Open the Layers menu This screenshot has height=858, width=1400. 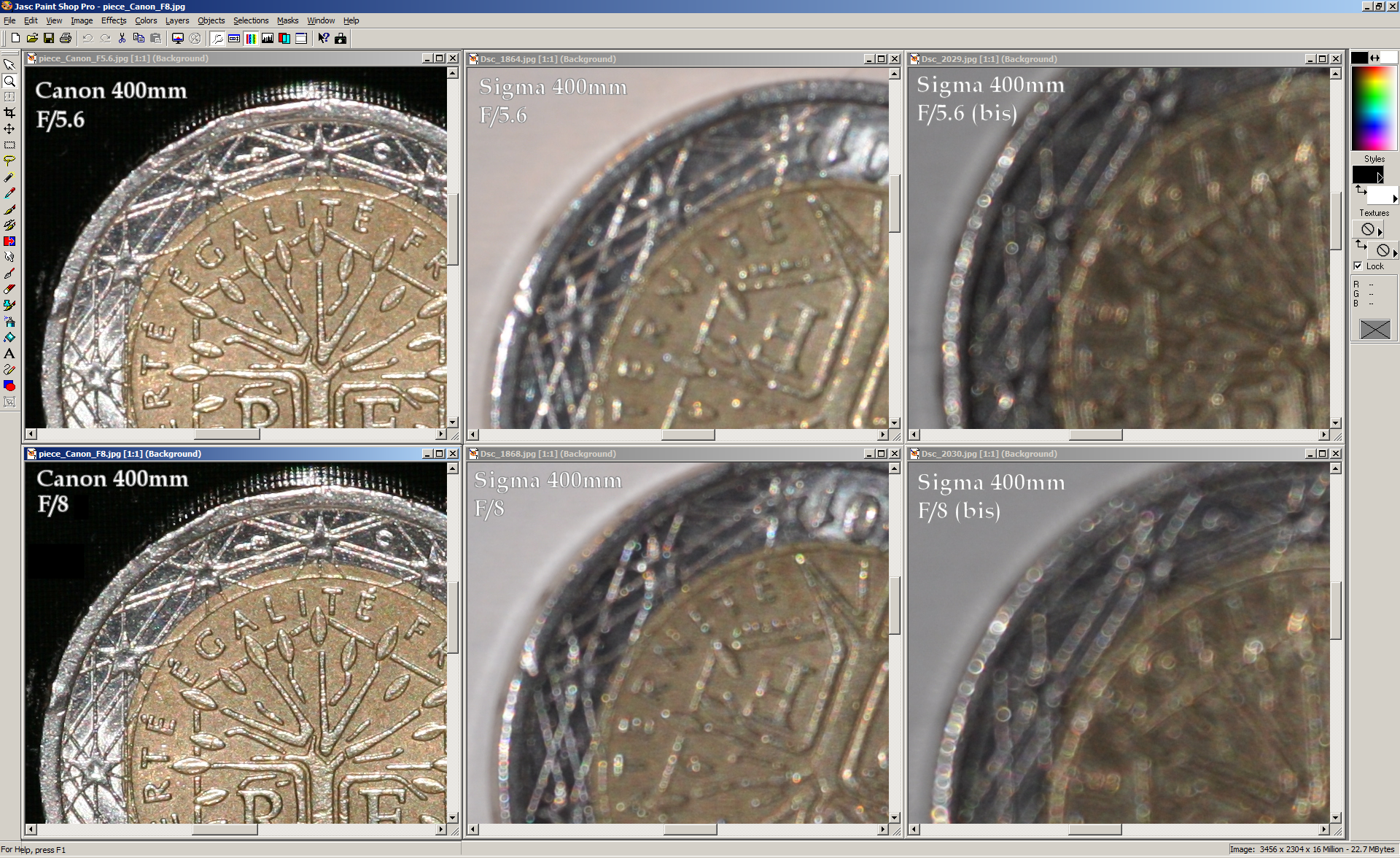pos(177,20)
